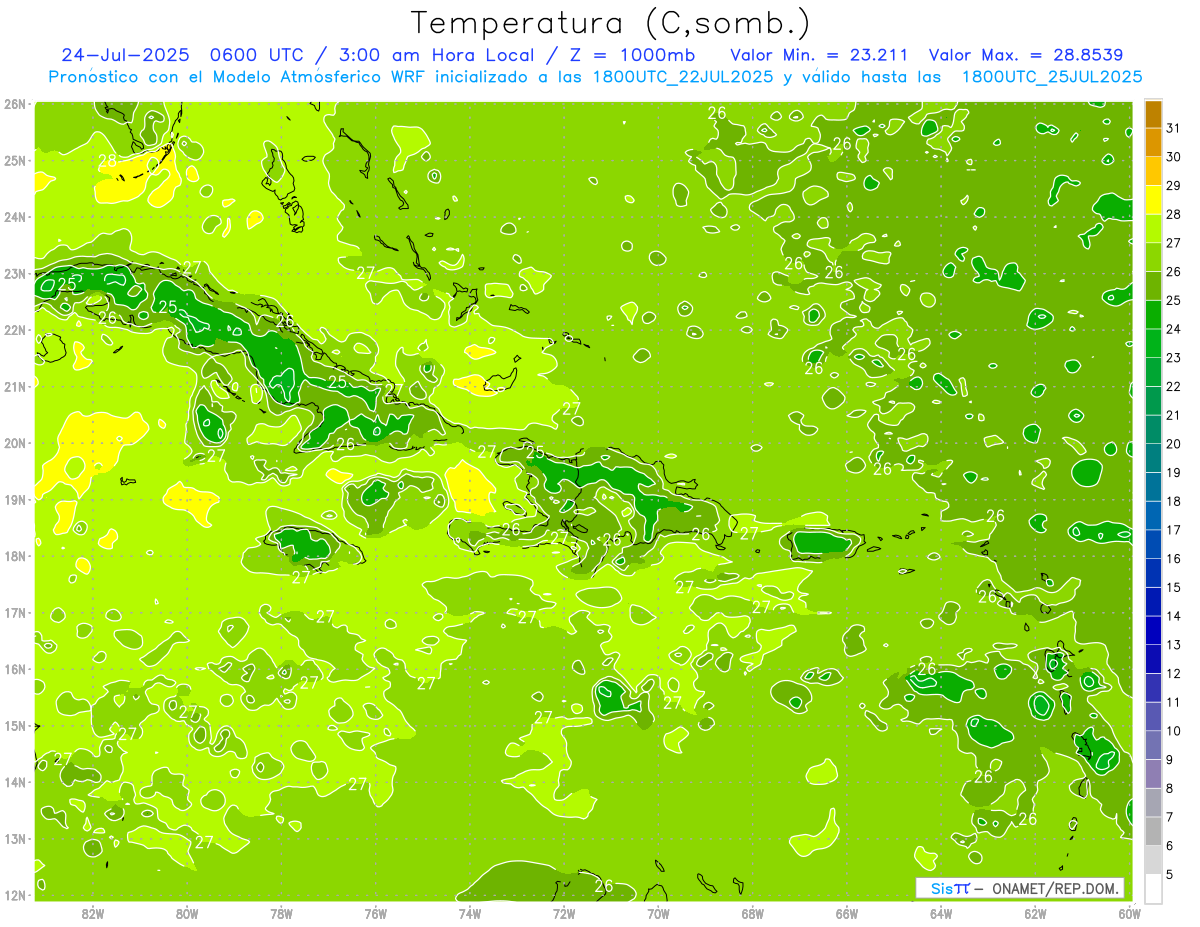Click the latitude axis label '22N'
The image size is (1200, 927).
15,330
